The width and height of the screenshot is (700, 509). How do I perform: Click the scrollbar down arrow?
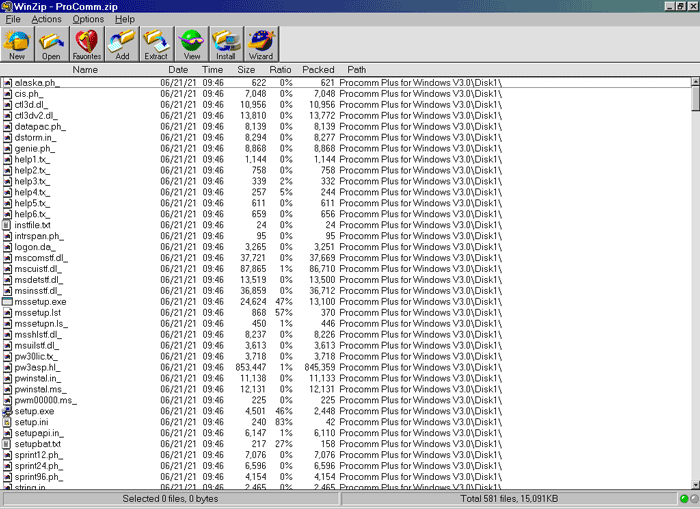694,482
